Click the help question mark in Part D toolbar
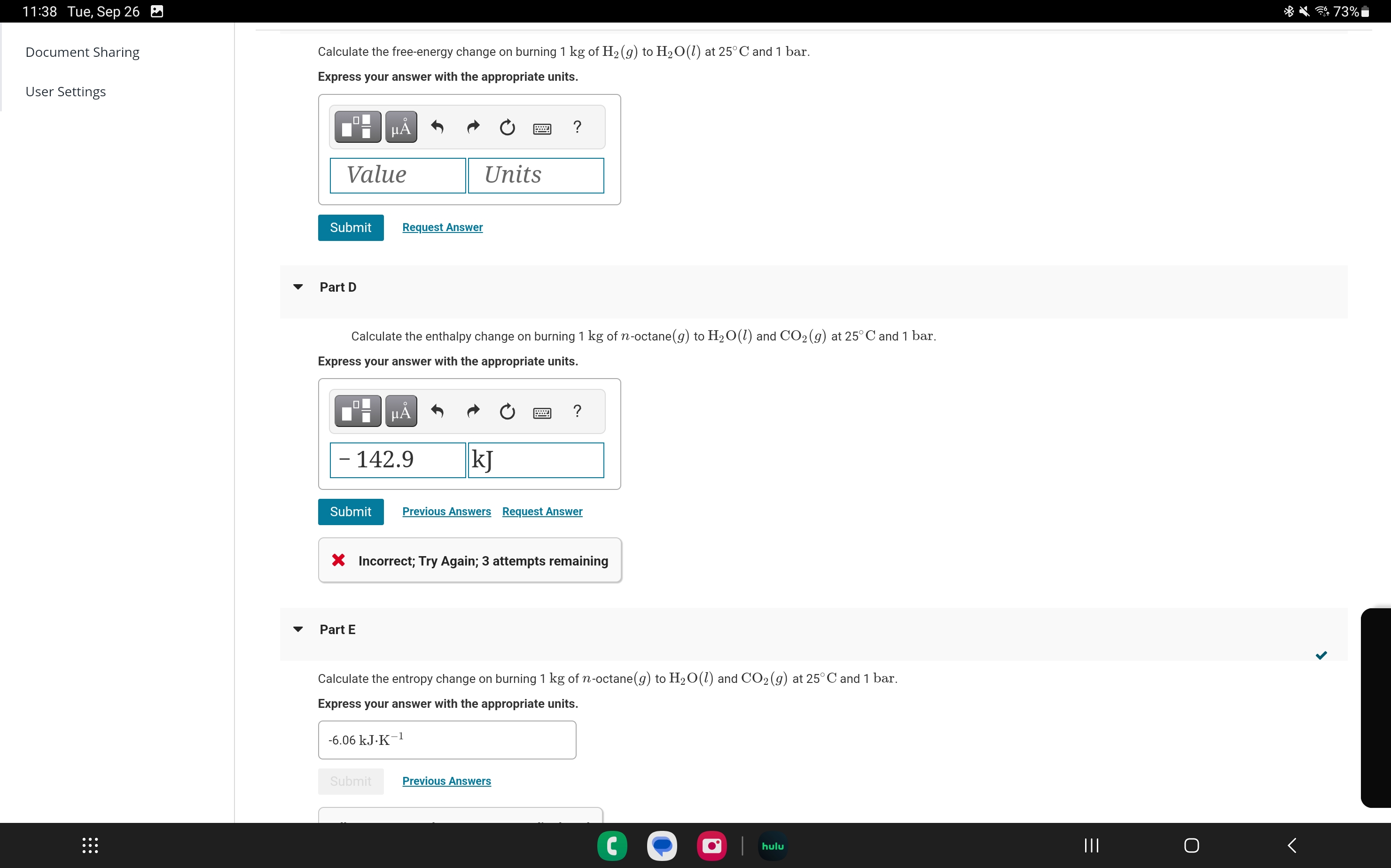This screenshot has width=1391, height=868. [577, 411]
